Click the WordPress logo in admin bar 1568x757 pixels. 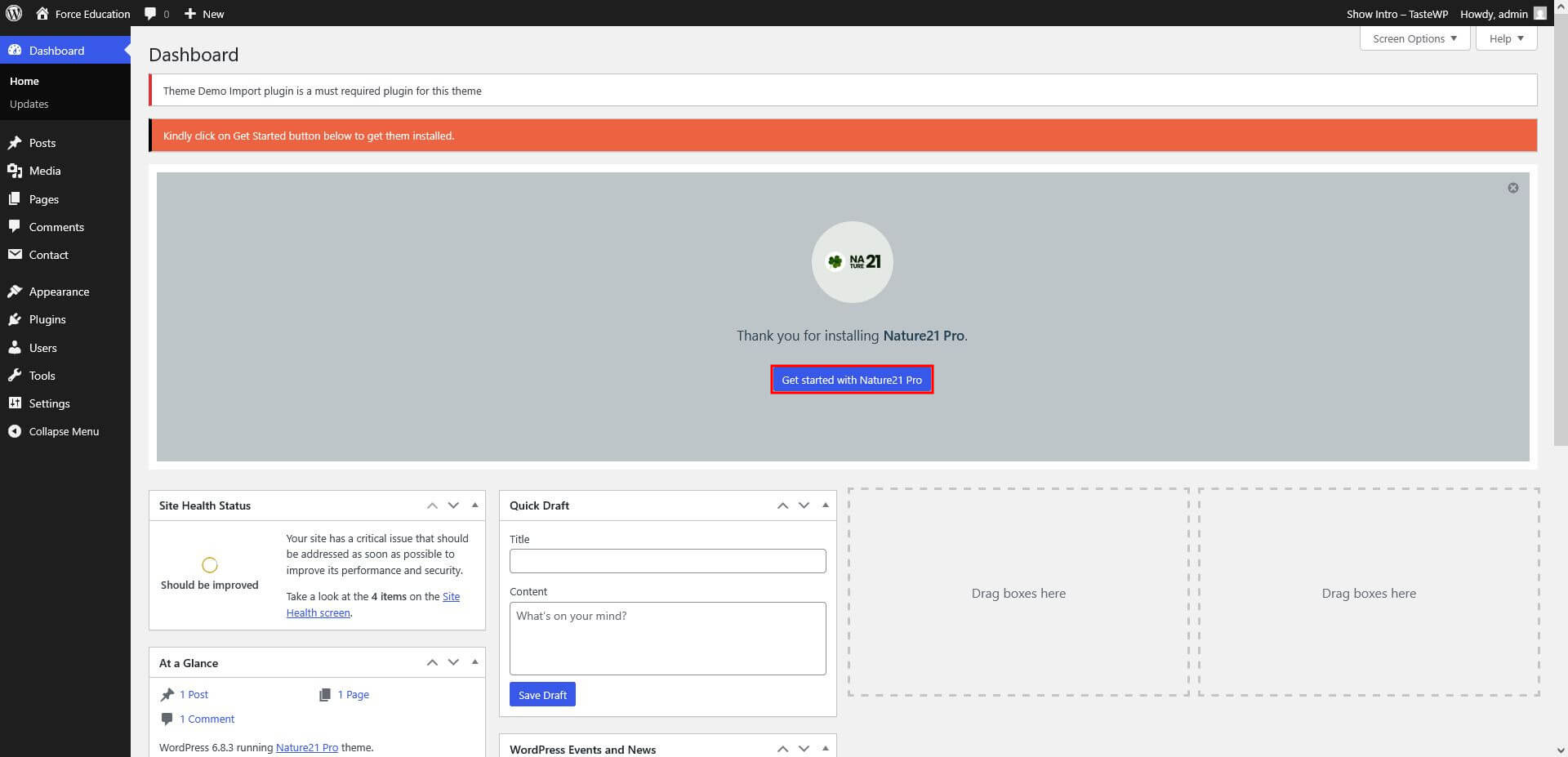click(14, 13)
